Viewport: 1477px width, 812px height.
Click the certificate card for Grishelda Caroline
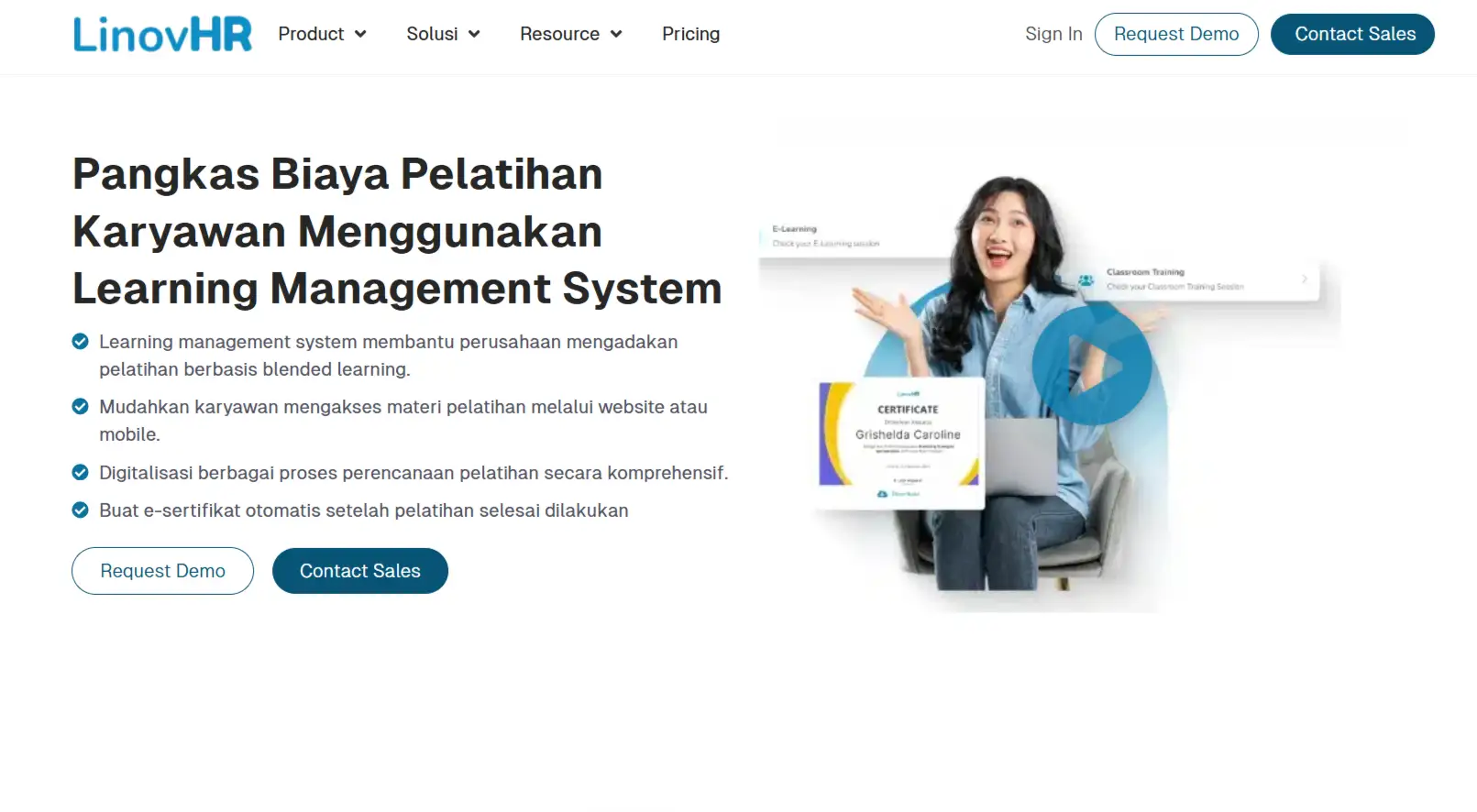click(899, 444)
